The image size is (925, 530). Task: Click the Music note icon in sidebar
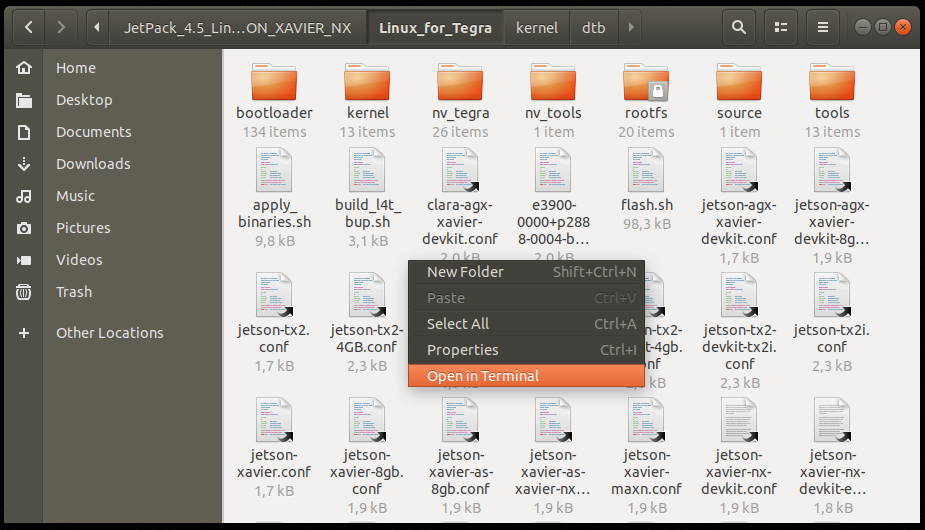pyautogui.click(x=24, y=196)
